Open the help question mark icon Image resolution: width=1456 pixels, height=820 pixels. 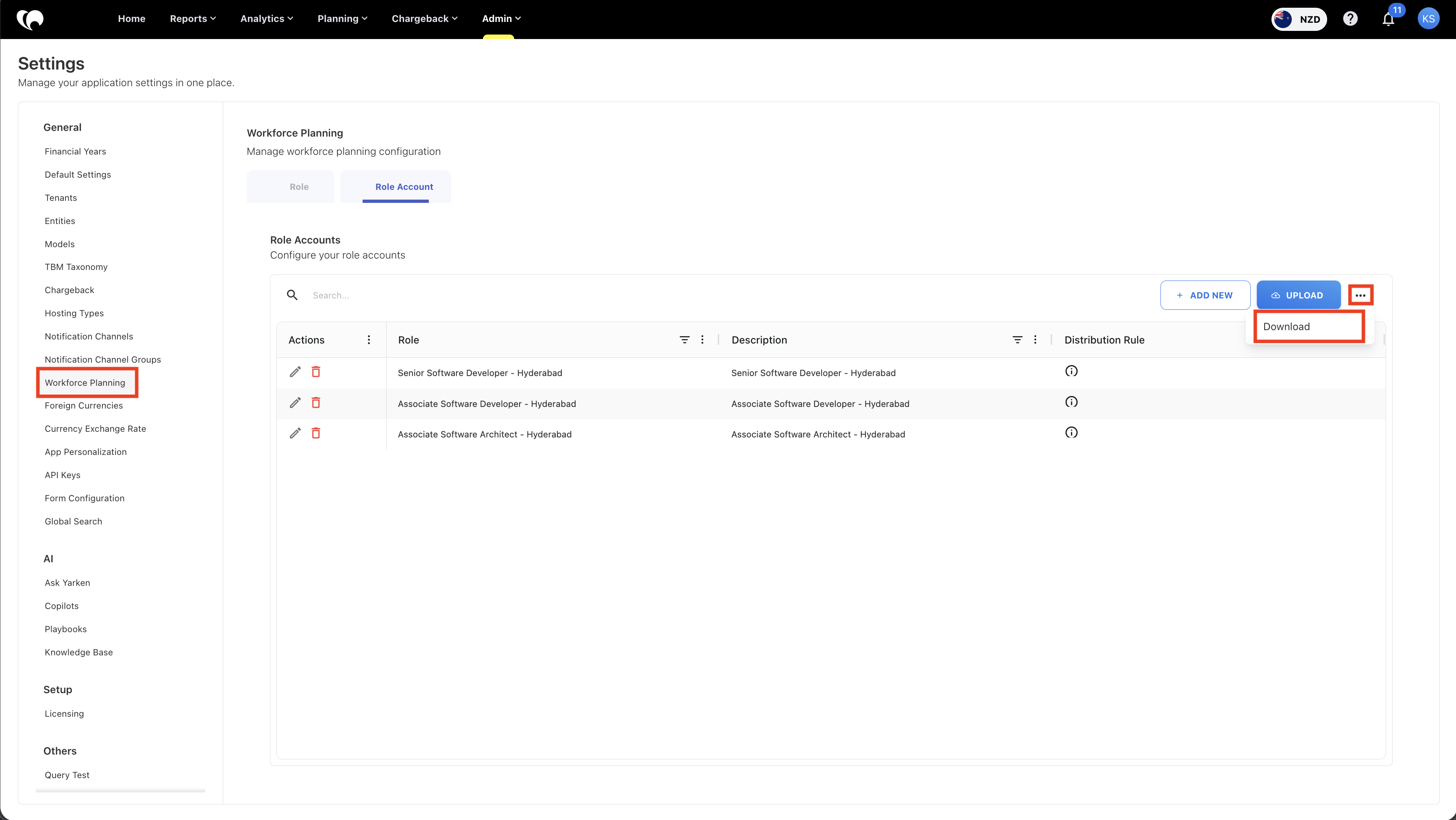click(1350, 19)
